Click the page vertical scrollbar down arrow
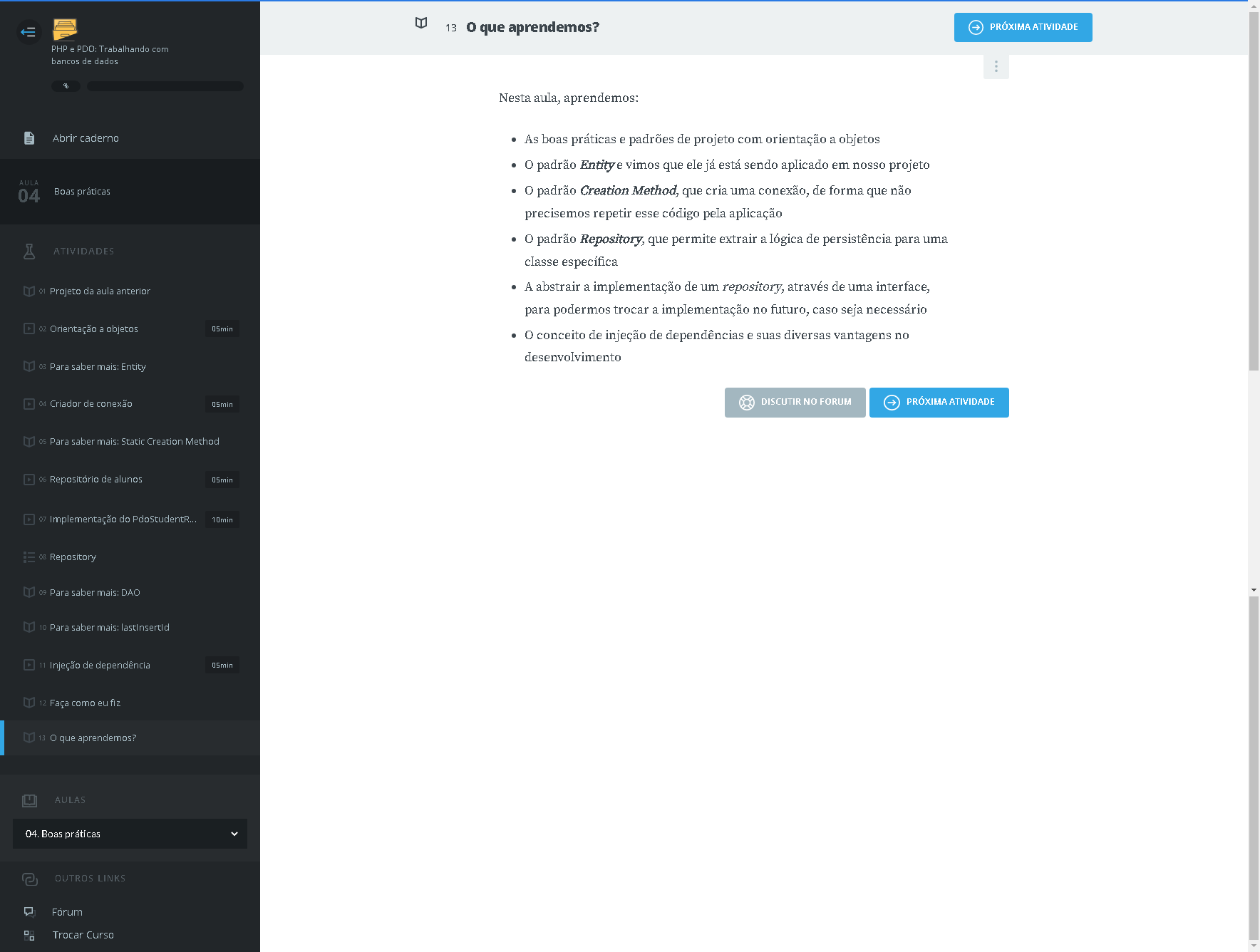Screen dimensions: 1260x952 [1254, 946]
